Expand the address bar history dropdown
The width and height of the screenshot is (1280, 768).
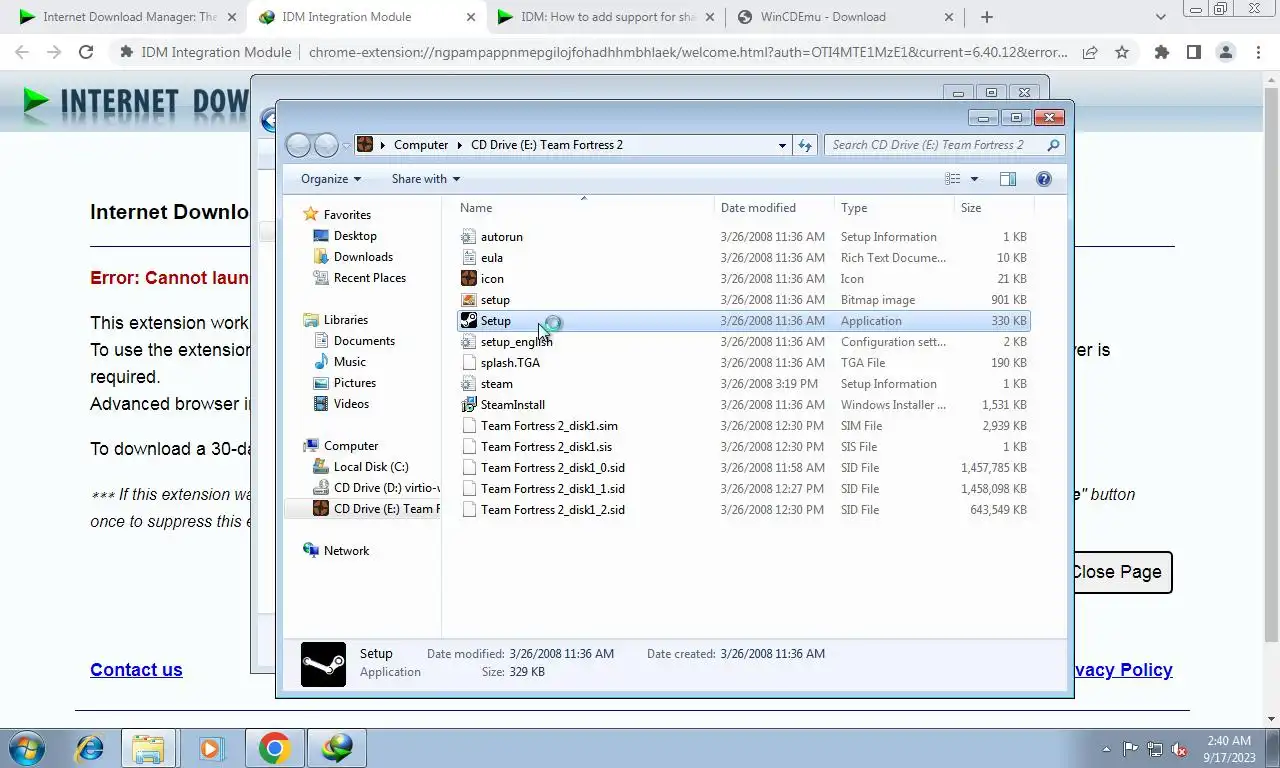tap(782, 145)
